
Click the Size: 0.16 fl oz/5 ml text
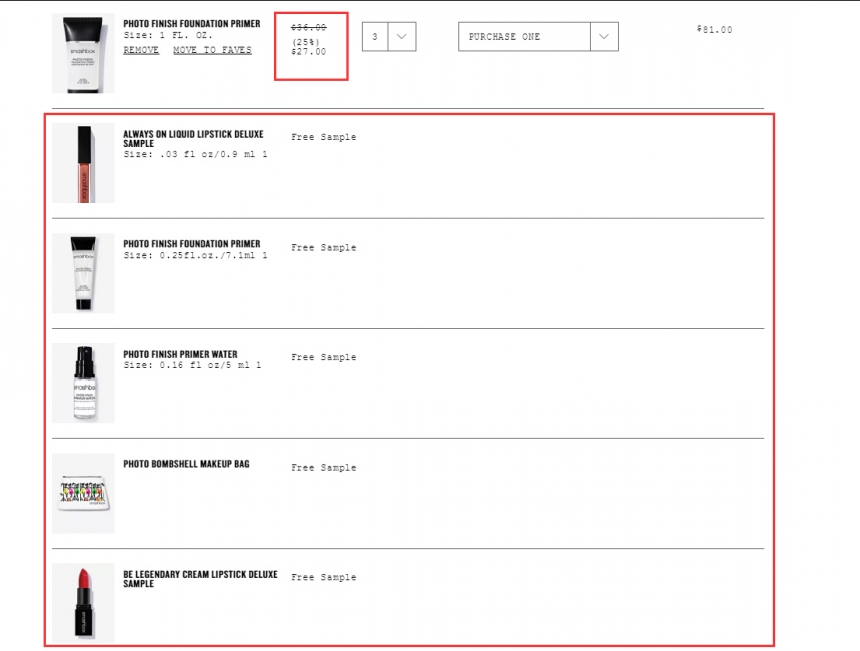point(193,365)
